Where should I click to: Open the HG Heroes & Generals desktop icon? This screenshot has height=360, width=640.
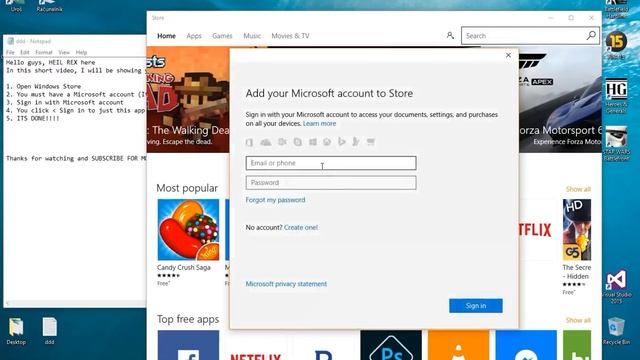click(616, 96)
